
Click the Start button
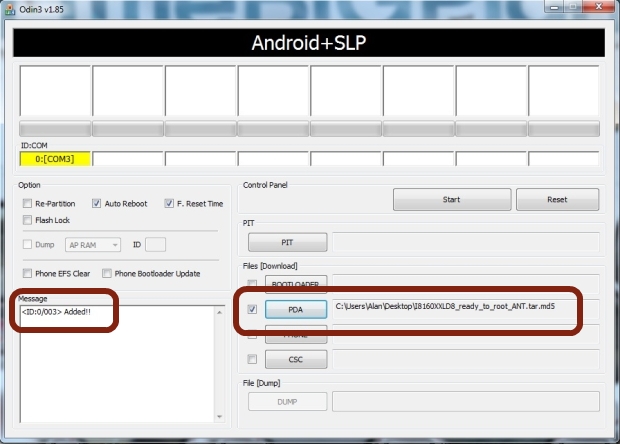(452, 199)
